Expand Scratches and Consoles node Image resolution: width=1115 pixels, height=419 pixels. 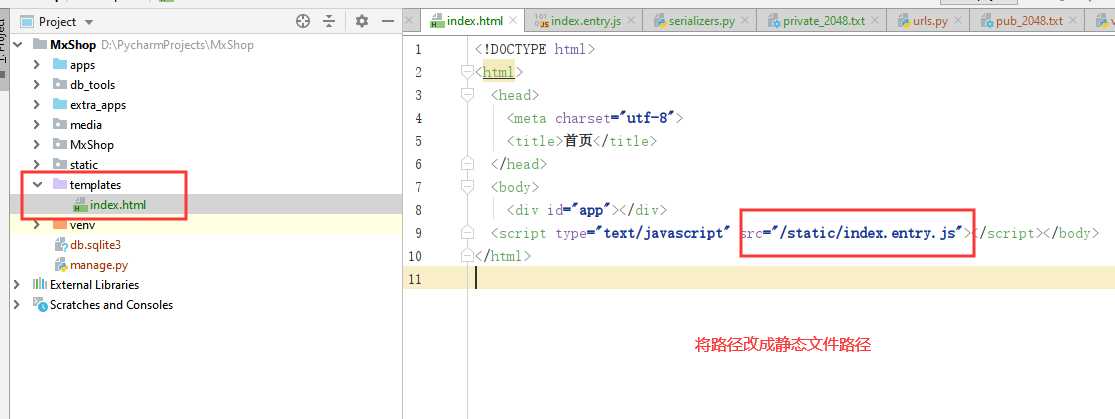point(16,304)
